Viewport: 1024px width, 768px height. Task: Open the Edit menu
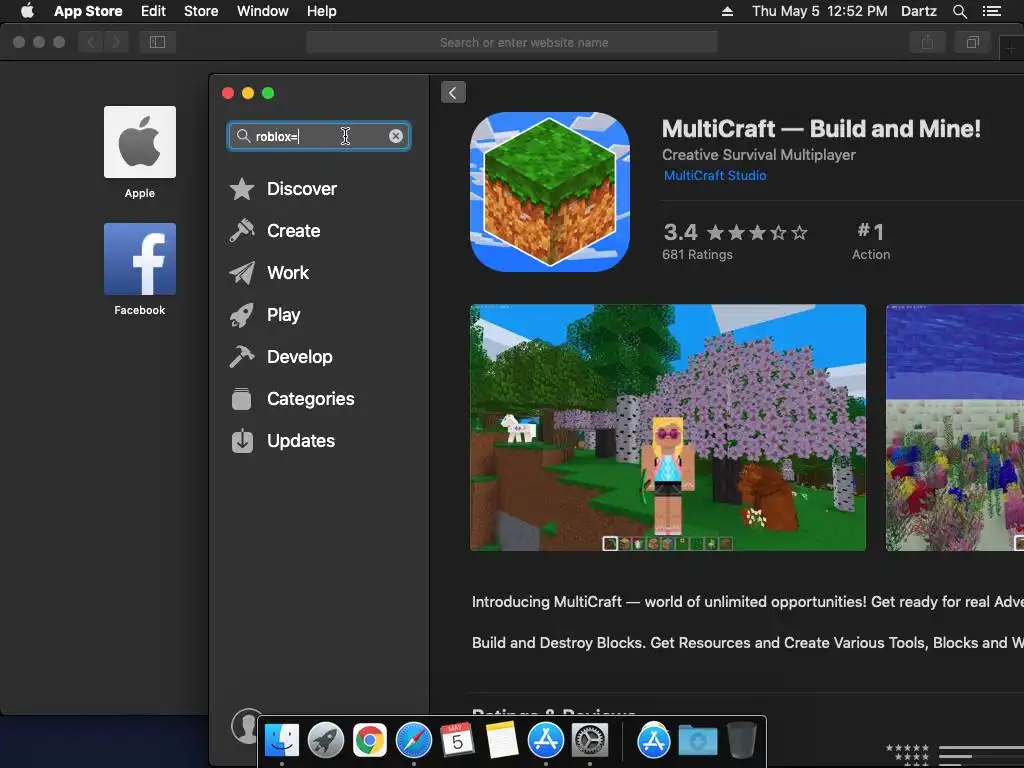pyautogui.click(x=153, y=11)
